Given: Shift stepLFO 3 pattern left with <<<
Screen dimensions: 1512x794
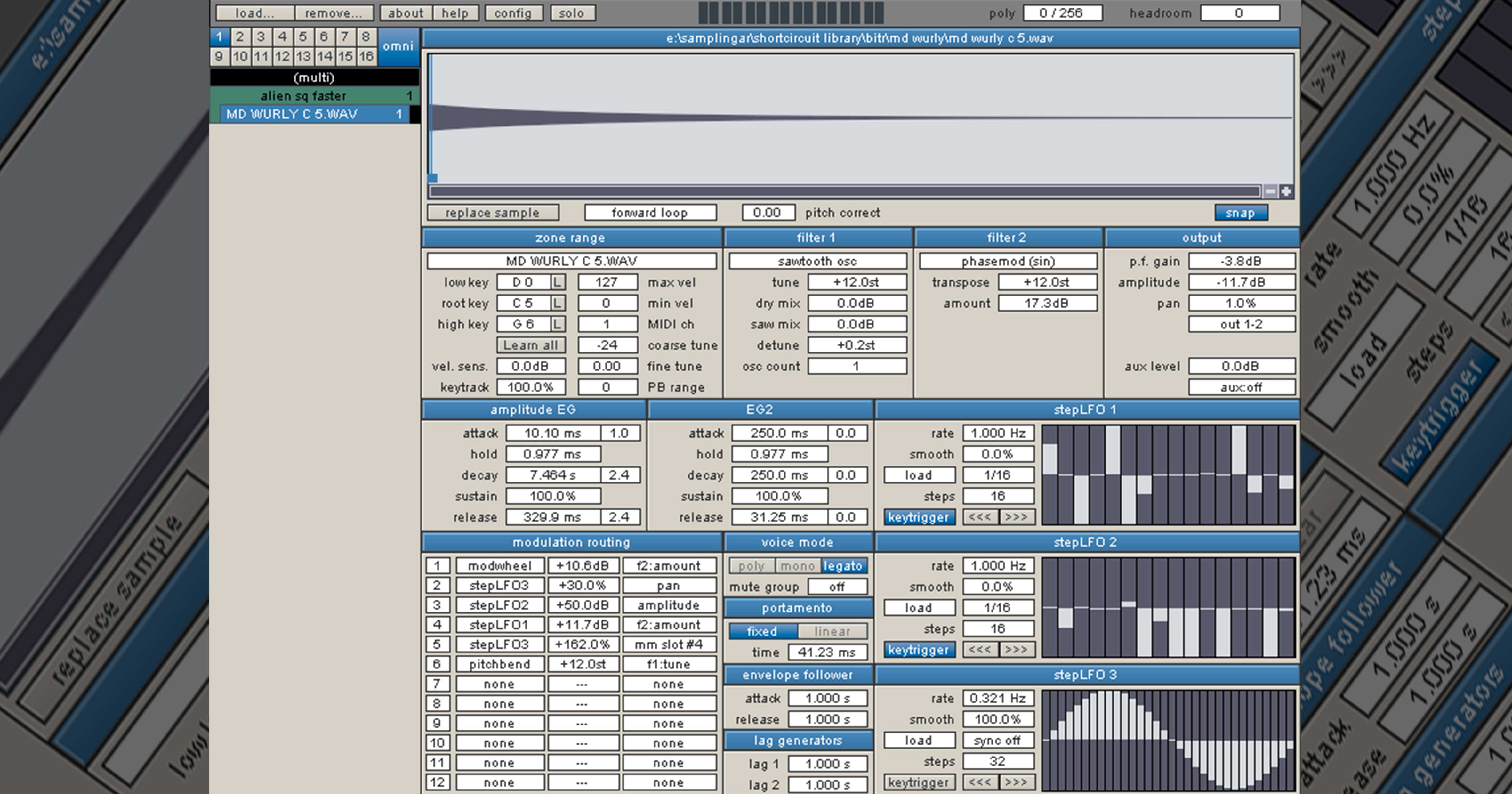Looking at the screenshot, I should 980,783.
